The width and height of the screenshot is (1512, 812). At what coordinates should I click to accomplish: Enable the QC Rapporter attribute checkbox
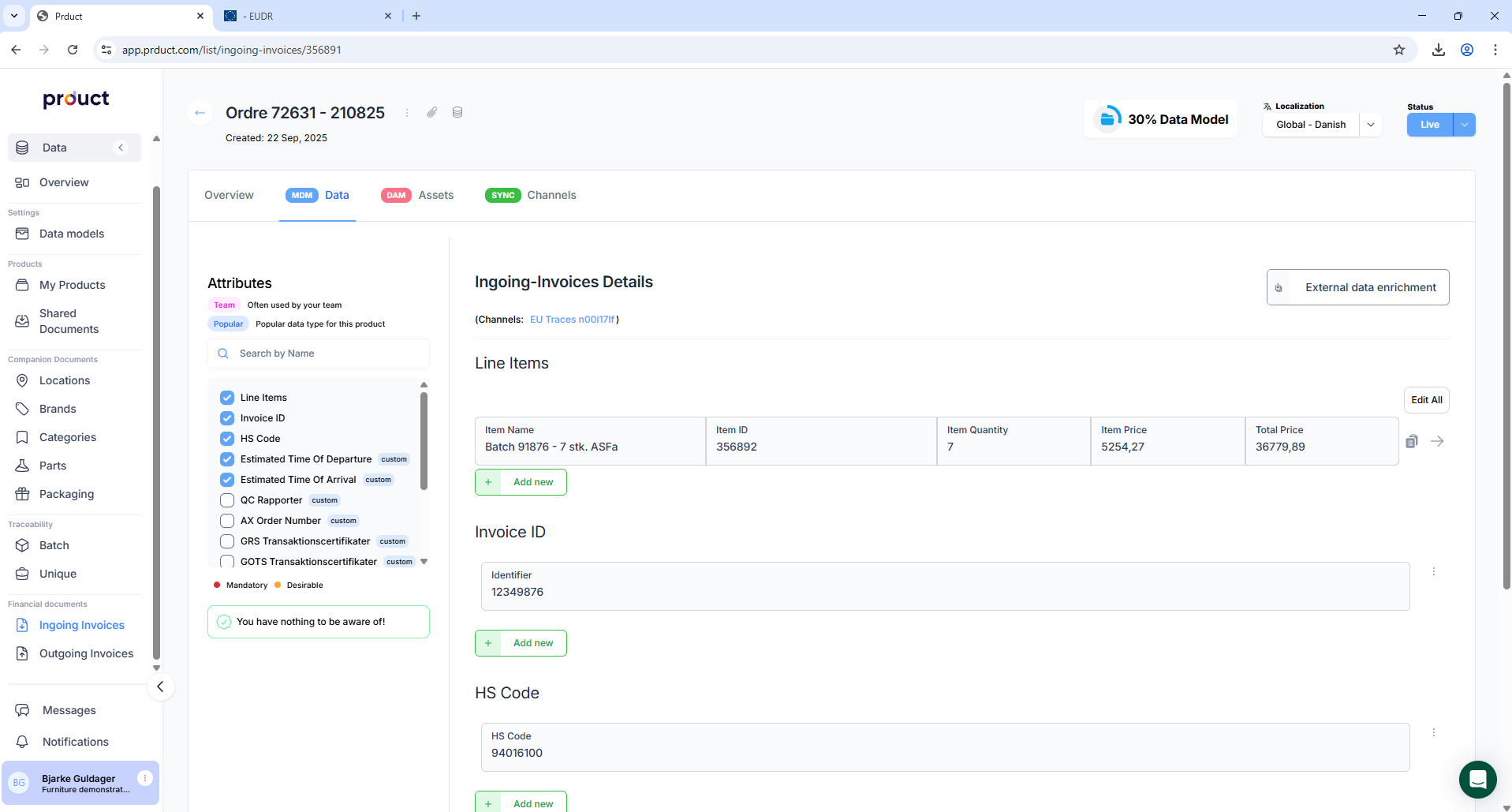pos(227,500)
